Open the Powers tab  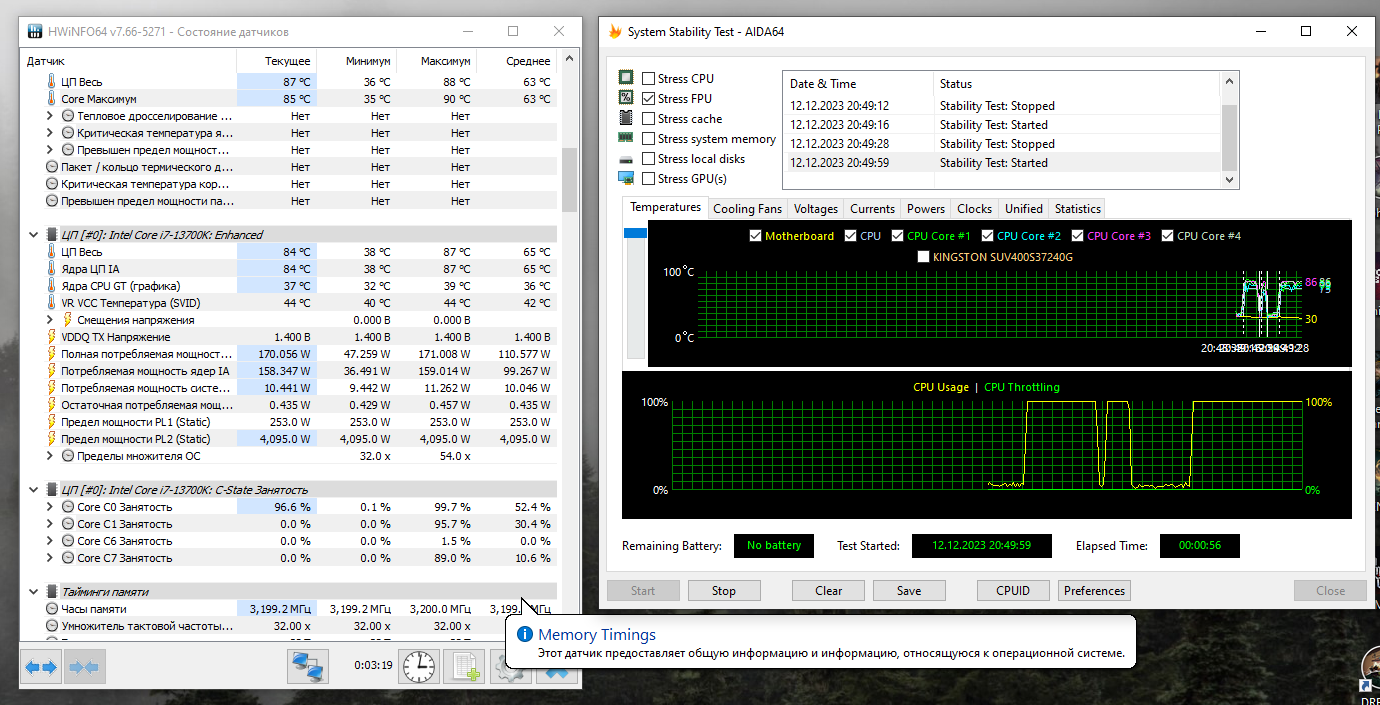point(925,209)
